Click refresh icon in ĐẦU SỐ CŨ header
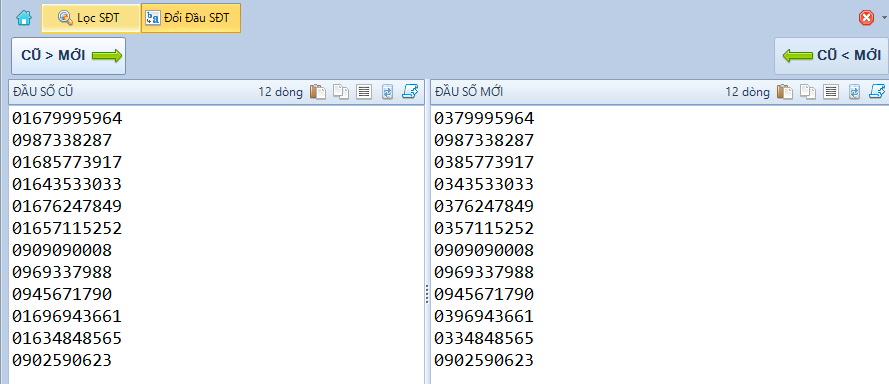This screenshot has width=889, height=384. tap(387, 92)
